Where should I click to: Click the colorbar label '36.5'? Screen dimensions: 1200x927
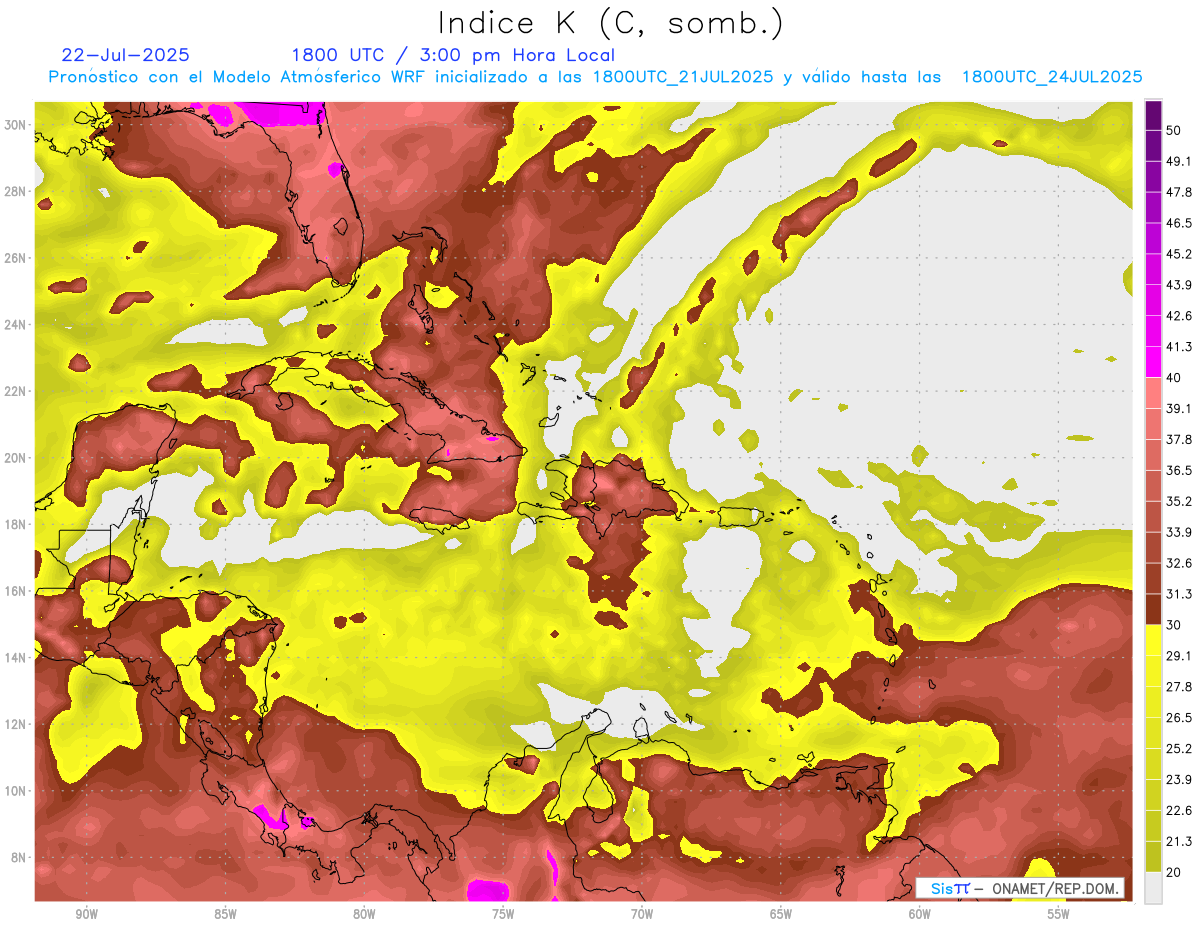click(x=1178, y=470)
